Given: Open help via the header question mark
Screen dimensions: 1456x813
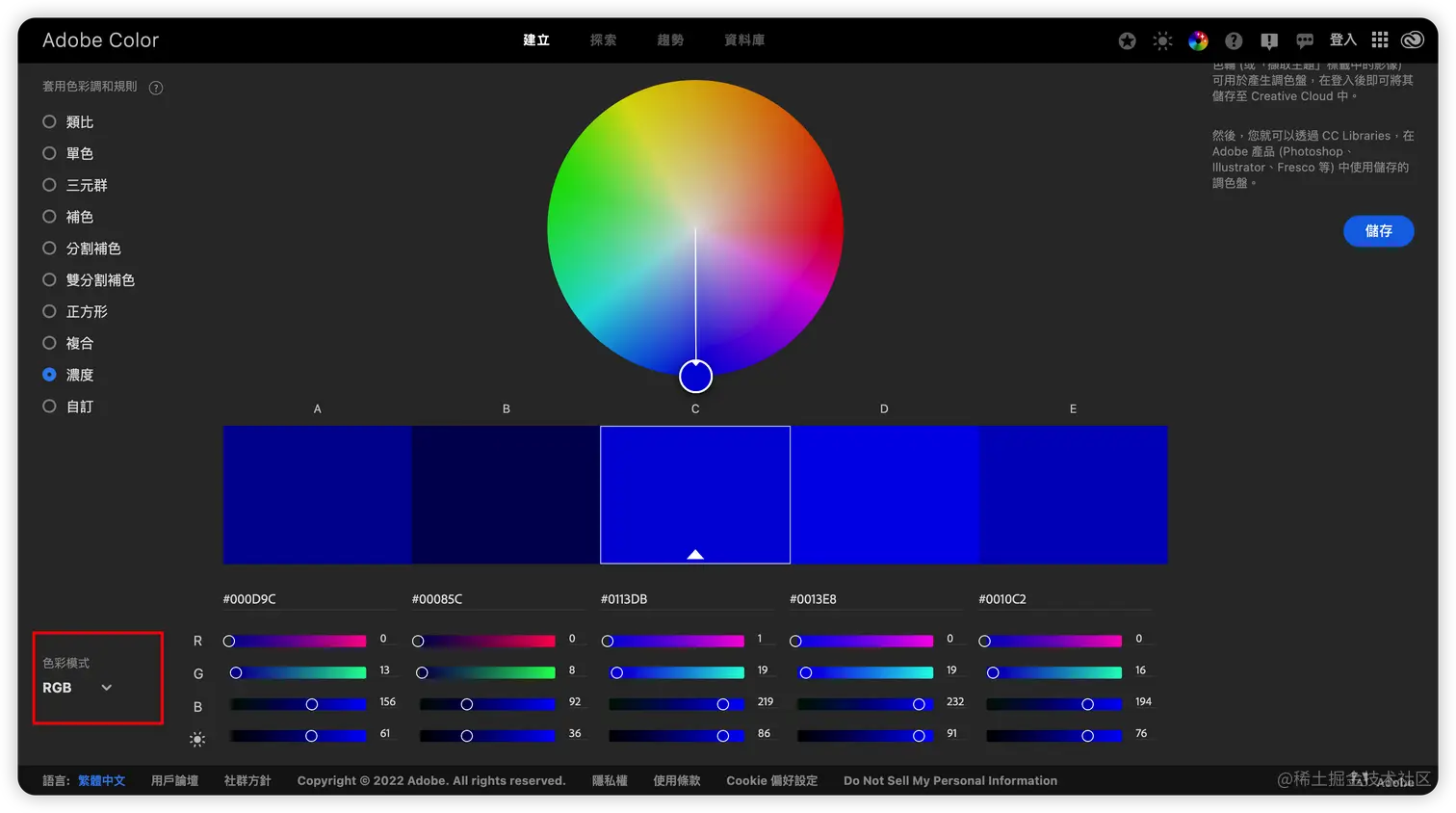Looking at the screenshot, I should coord(1234,40).
